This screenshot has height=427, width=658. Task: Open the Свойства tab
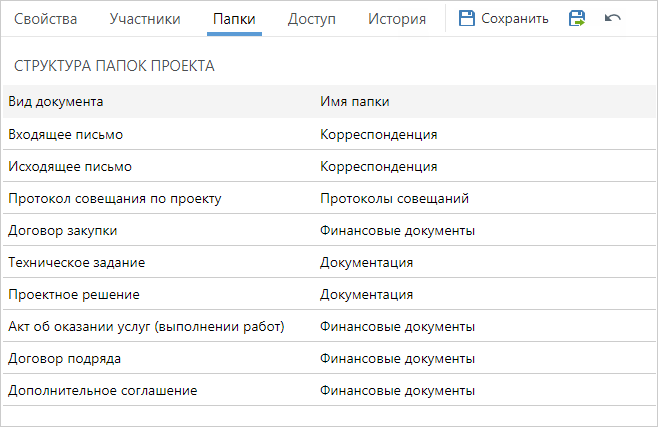[x=45, y=19]
